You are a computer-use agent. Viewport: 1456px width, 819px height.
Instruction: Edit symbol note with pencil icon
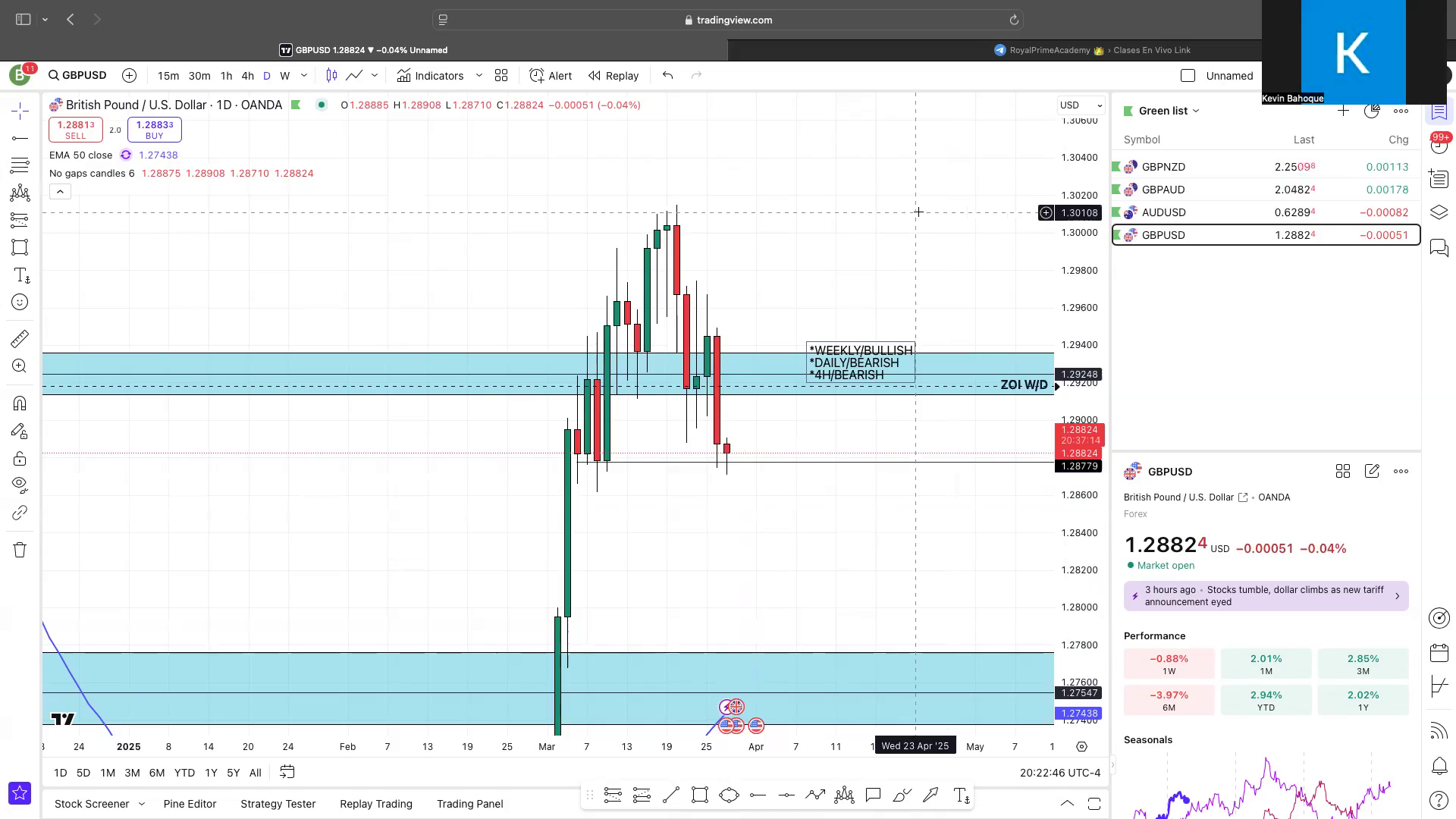(1372, 472)
